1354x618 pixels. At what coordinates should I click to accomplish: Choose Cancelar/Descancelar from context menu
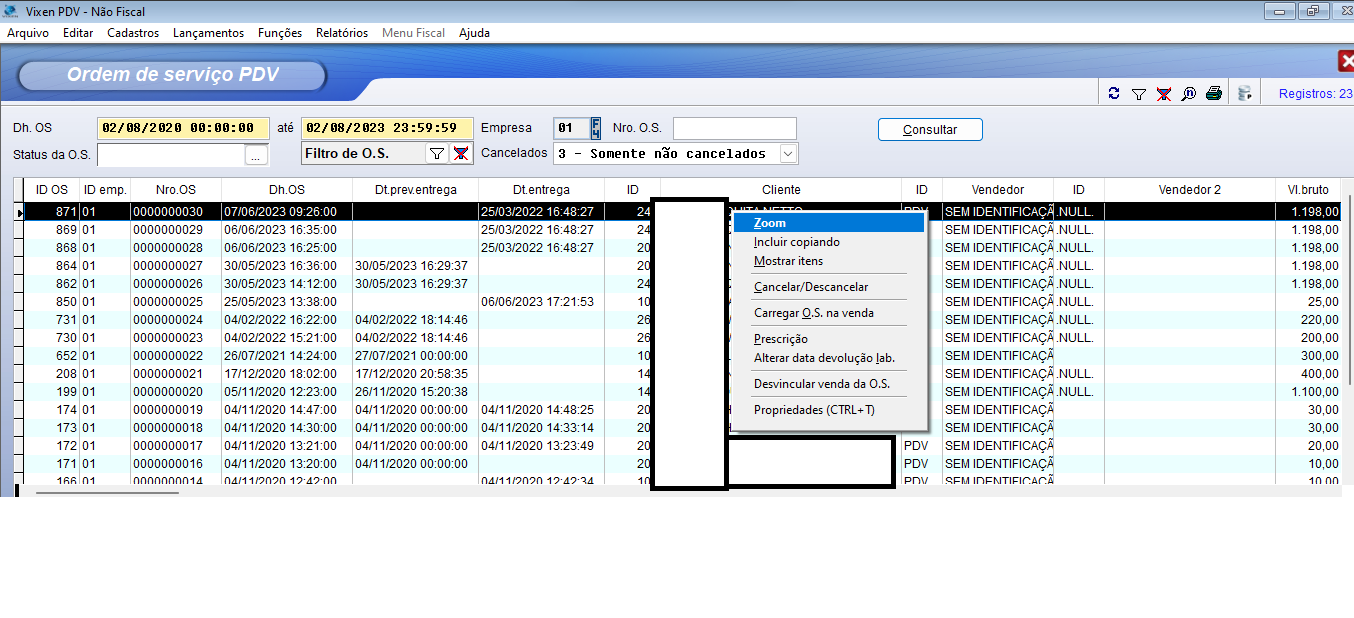[x=810, y=287]
